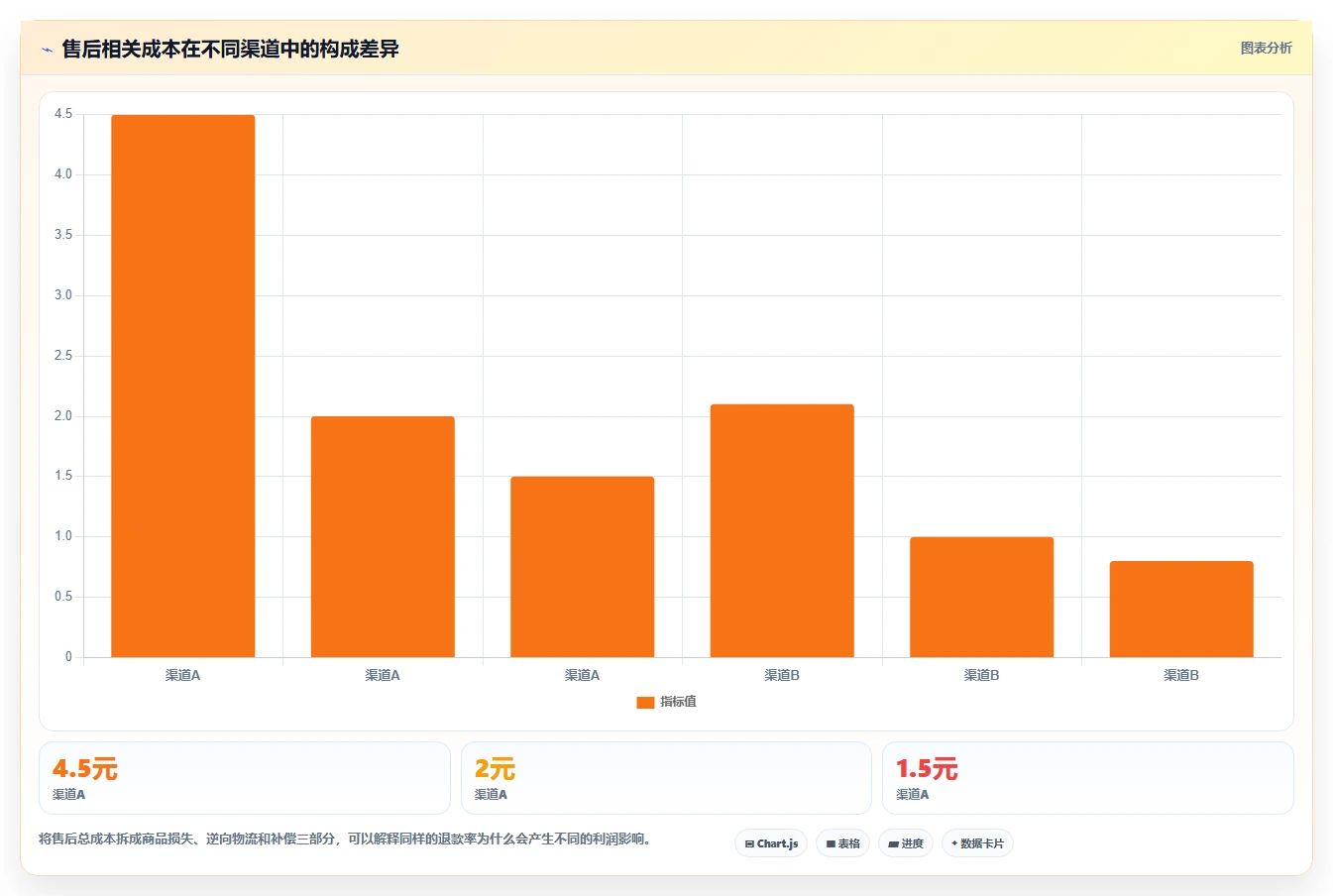Image resolution: width=1333 pixels, height=896 pixels.
Task: Click the y-axis label 4.0
Action: coord(63,174)
